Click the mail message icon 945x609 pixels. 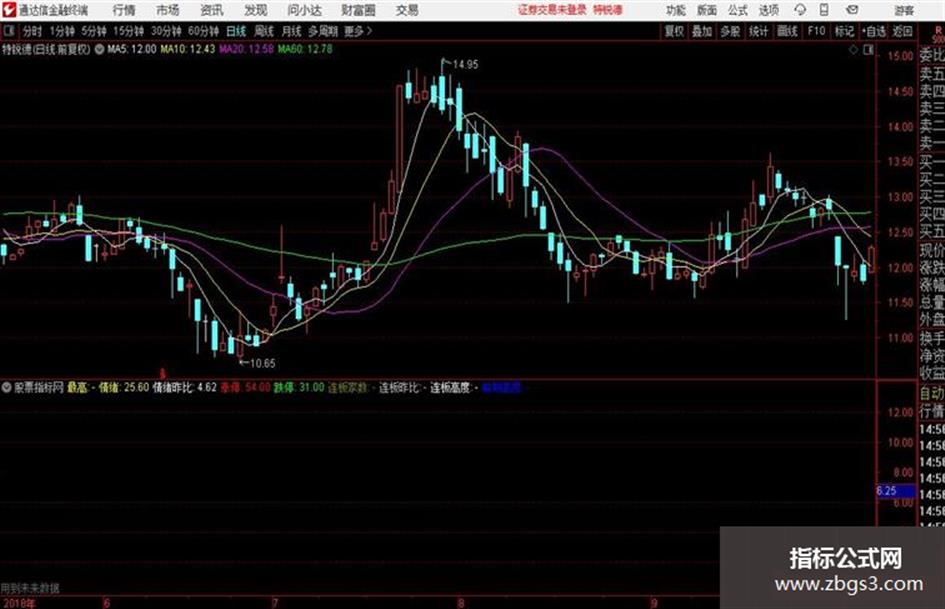(852, 10)
